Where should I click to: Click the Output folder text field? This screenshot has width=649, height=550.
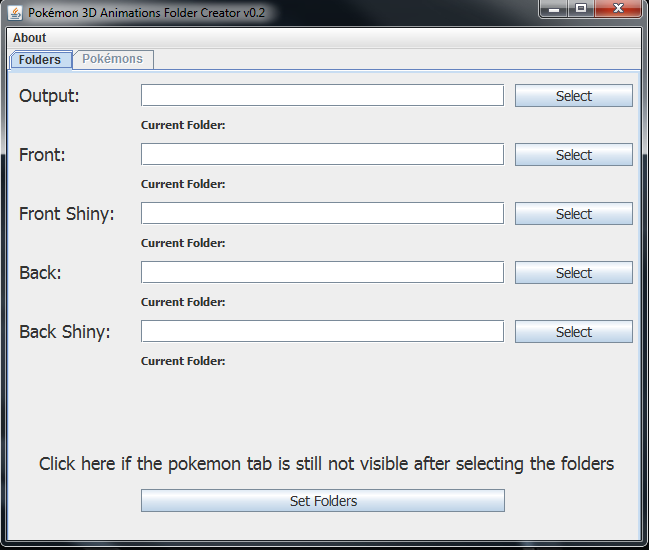pyautogui.click(x=322, y=95)
